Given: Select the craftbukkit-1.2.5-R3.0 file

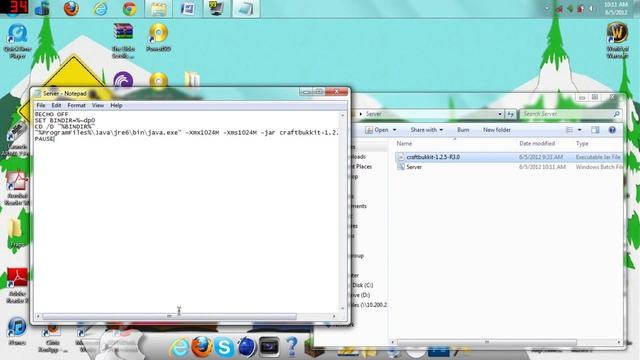Looking at the screenshot, I should coord(509,157).
